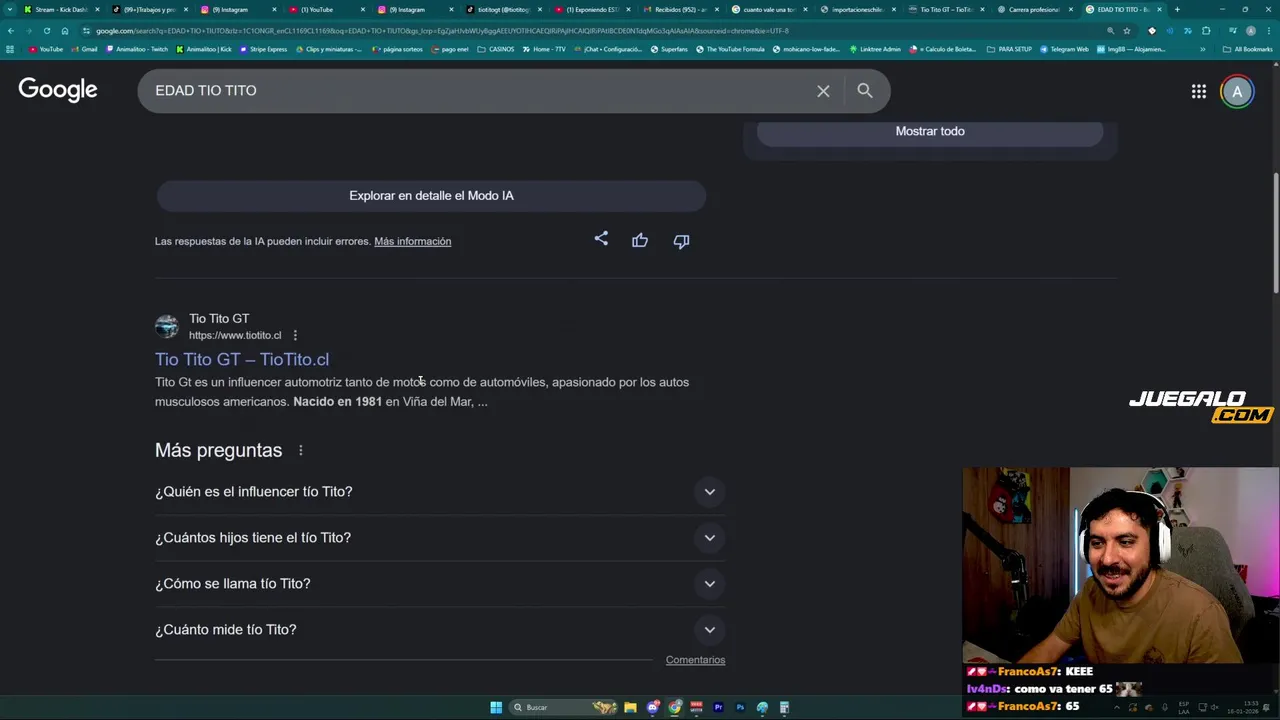Show hidden bookmarks with the double chevron
This screenshot has height=720, width=1280.
(1203, 49)
